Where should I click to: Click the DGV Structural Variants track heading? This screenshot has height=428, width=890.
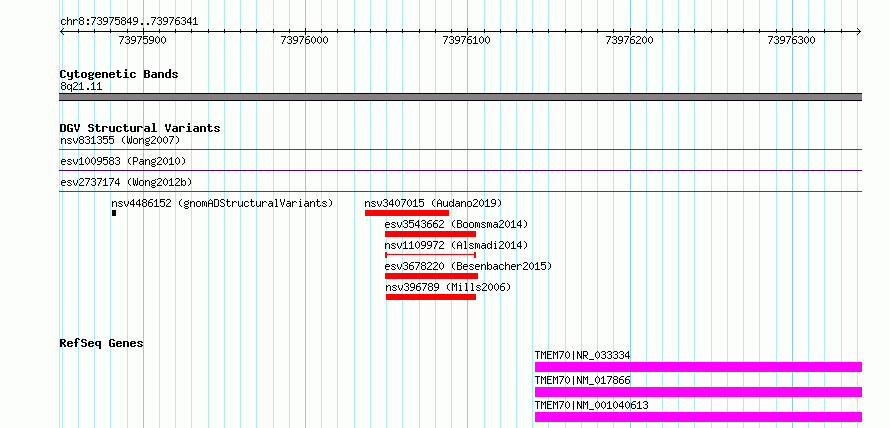pos(140,128)
